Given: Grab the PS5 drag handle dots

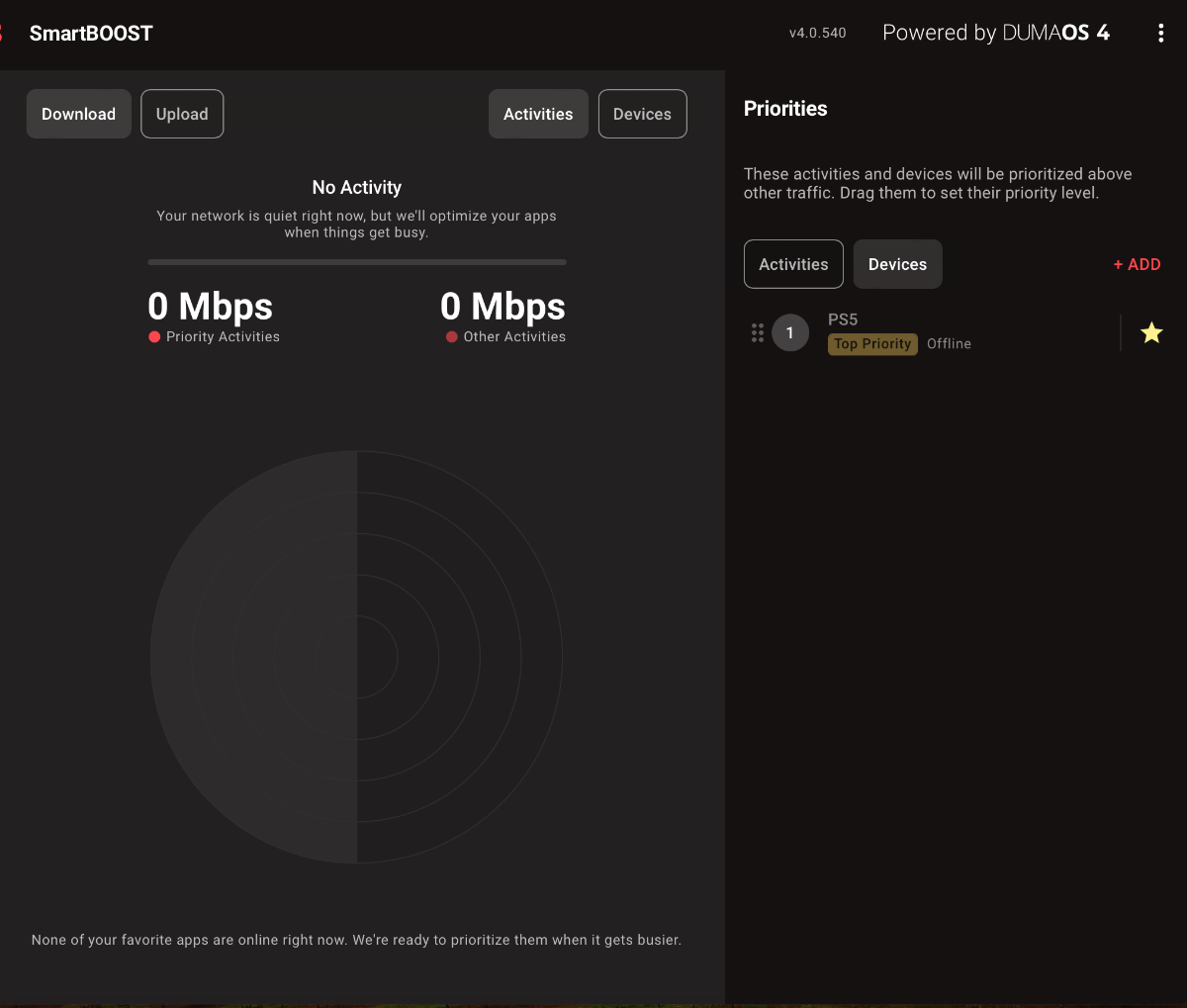Looking at the screenshot, I should click(x=758, y=332).
